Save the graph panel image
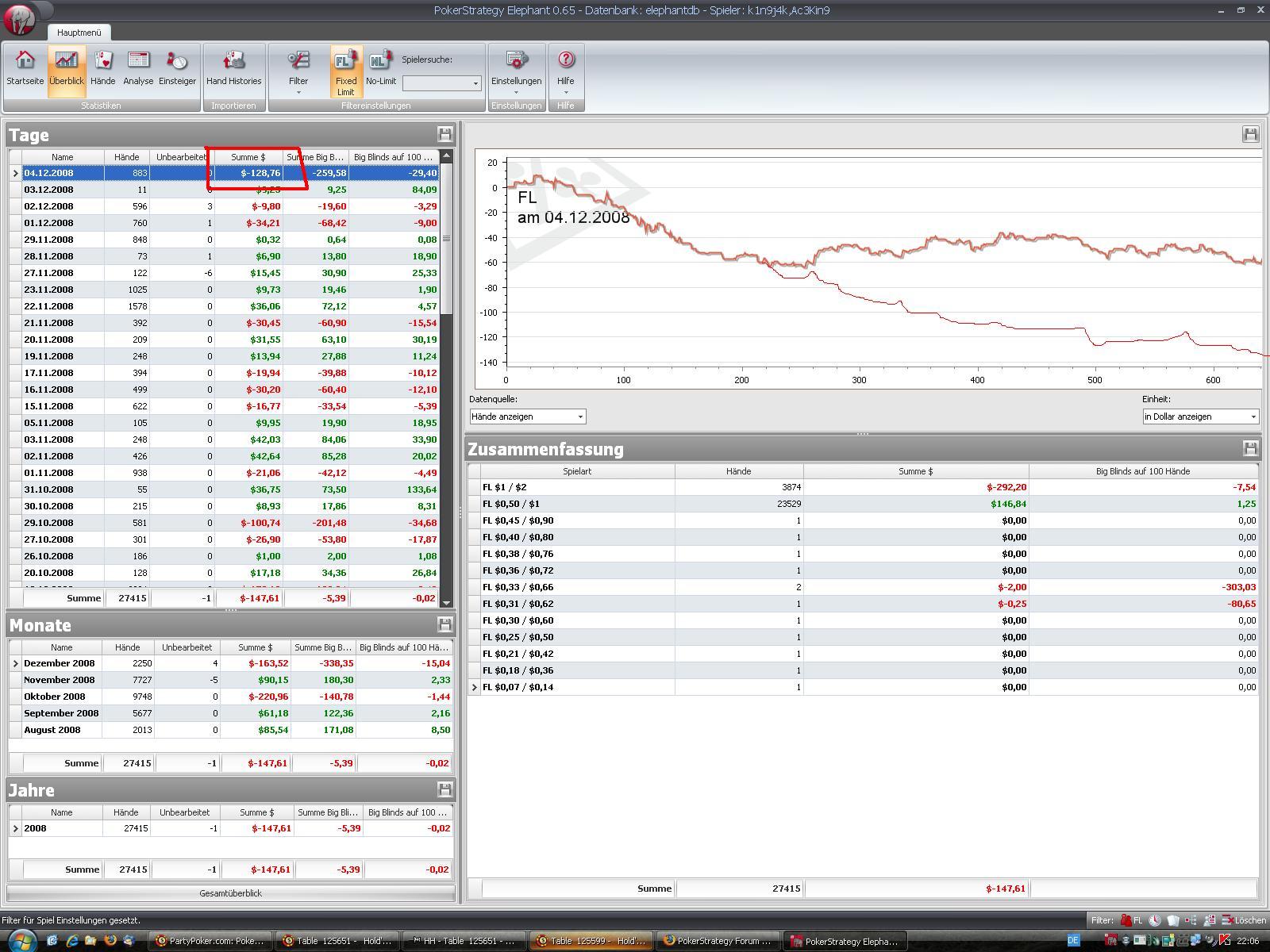 [x=1250, y=134]
